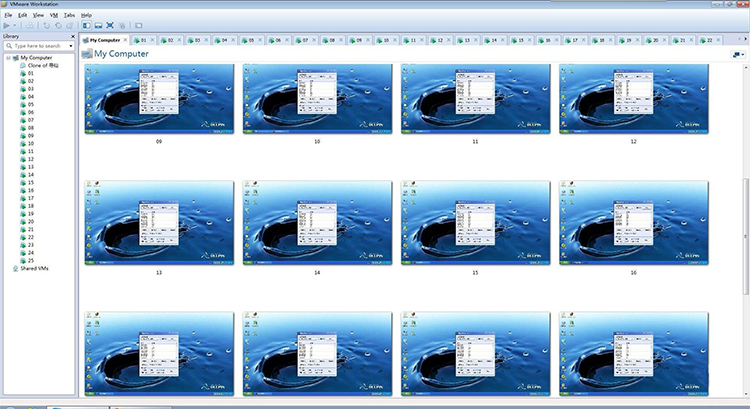Switch to the 04 VM tab
This screenshot has width=750, height=409.
click(x=224, y=40)
